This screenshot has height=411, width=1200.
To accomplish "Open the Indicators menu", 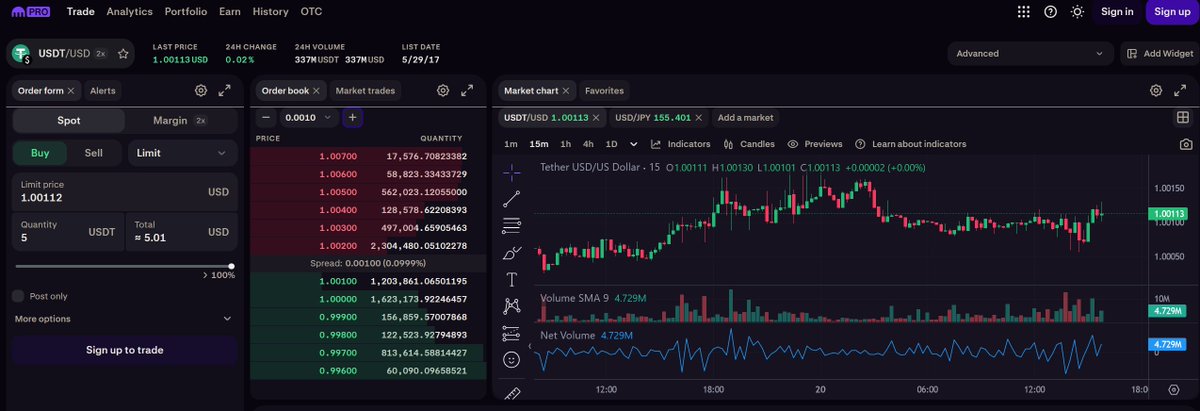I will (681, 144).
